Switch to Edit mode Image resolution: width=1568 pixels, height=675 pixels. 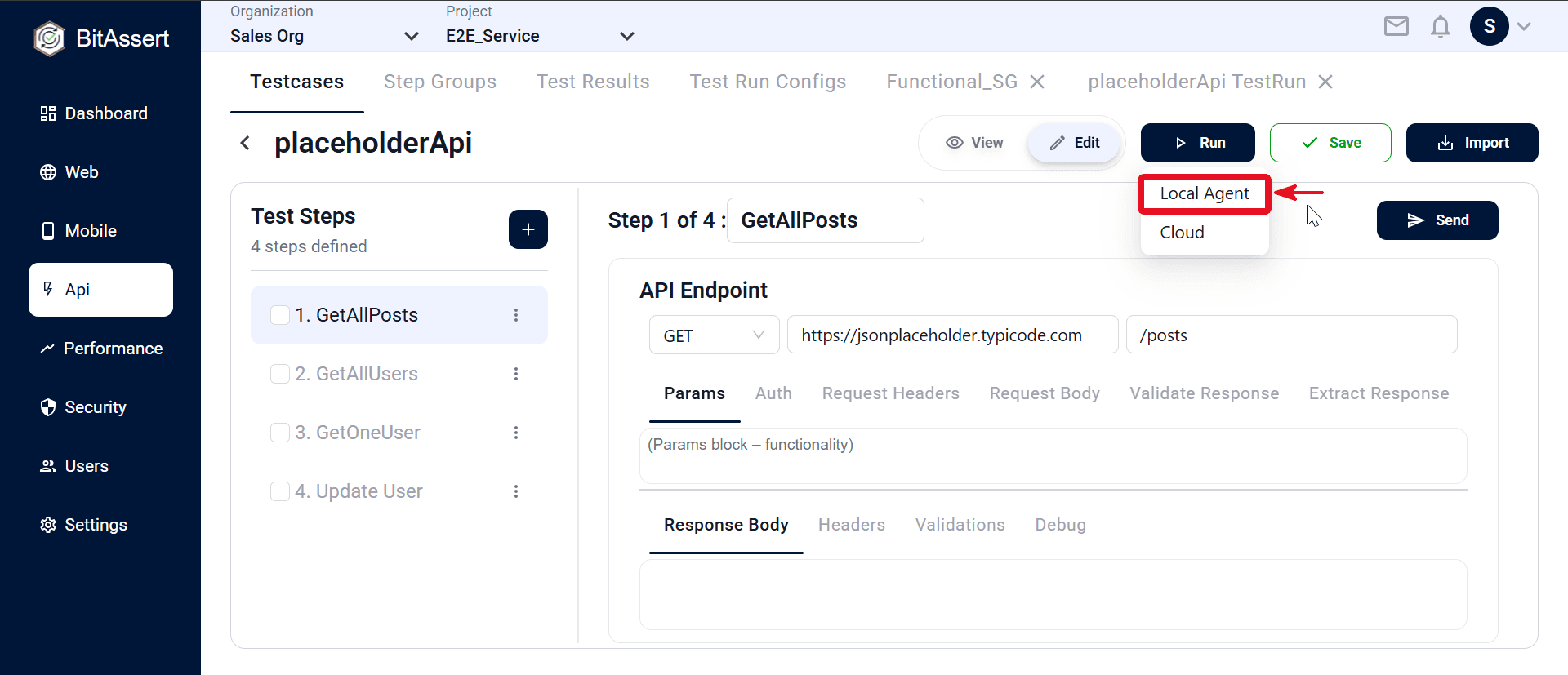coord(1074,143)
